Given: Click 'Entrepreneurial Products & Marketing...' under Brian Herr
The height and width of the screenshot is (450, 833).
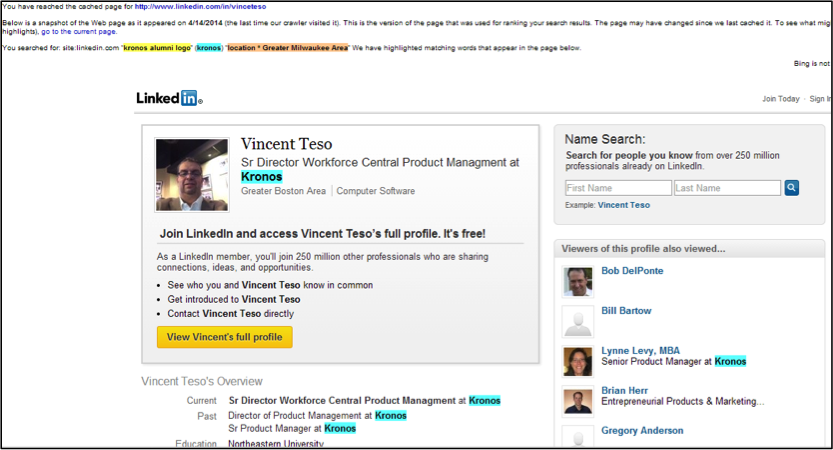Looking at the screenshot, I should pyautogui.click(x=683, y=401).
